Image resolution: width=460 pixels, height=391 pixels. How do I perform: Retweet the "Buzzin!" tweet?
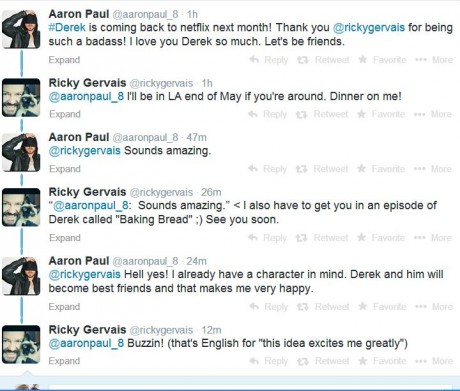323,361
